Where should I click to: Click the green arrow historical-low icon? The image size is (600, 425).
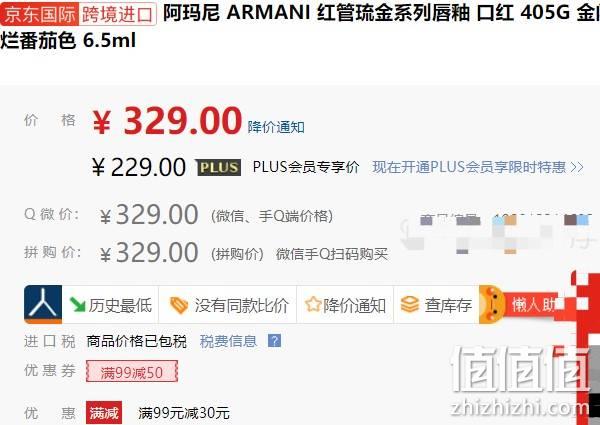pyautogui.click(x=78, y=305)
